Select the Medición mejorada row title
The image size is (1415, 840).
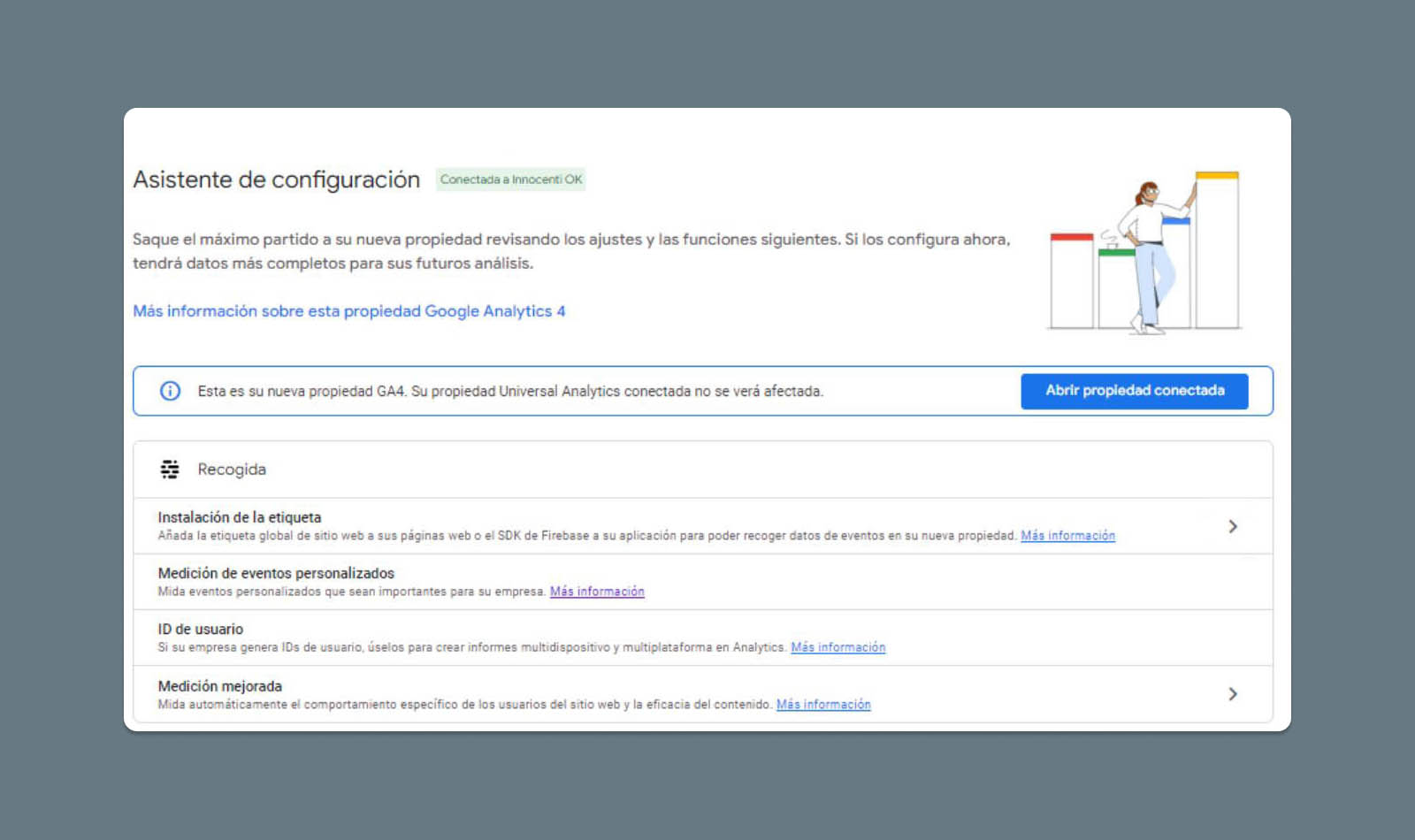pyautogui.click(x=220, y=686)
